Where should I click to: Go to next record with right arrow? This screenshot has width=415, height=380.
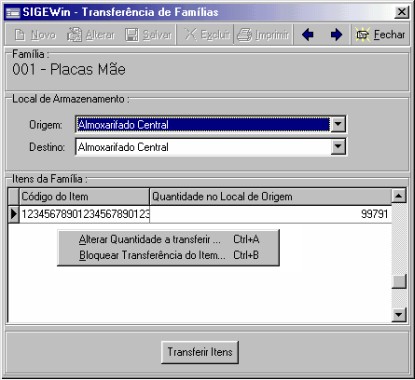point(336,34)
